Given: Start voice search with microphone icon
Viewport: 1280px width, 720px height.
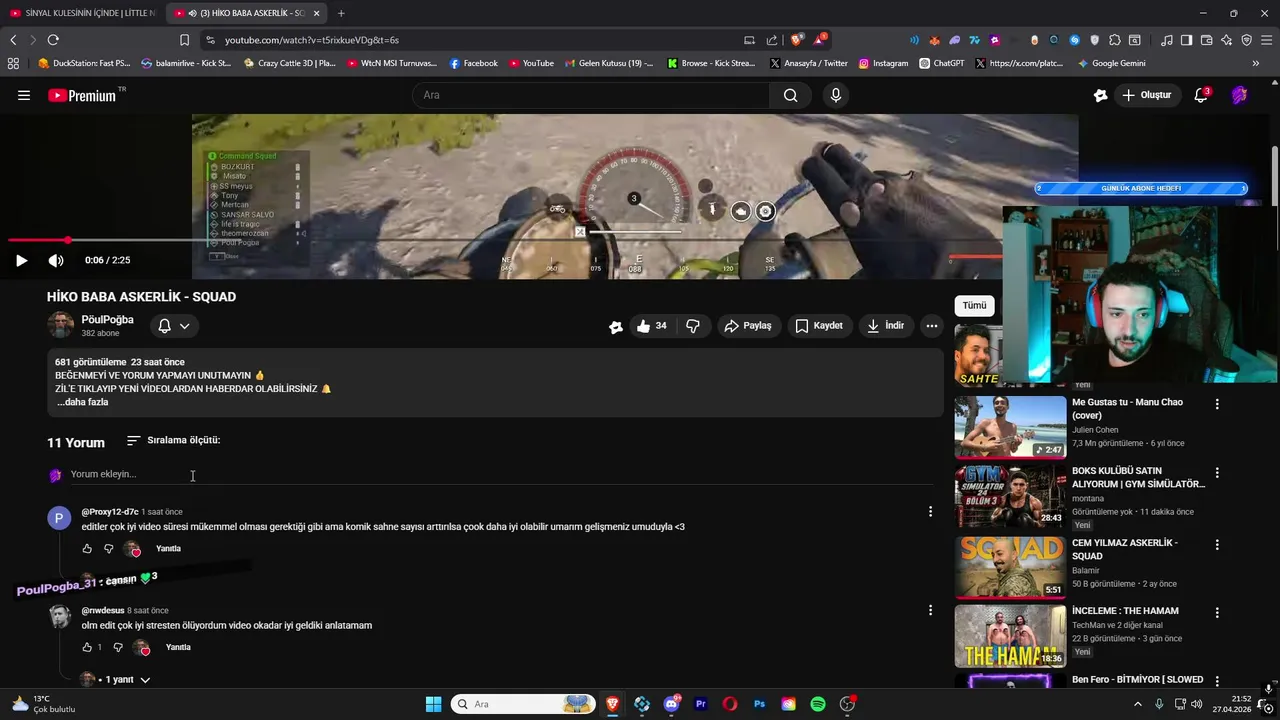Looking at the screenshot, I should click(x=836, y=95).
